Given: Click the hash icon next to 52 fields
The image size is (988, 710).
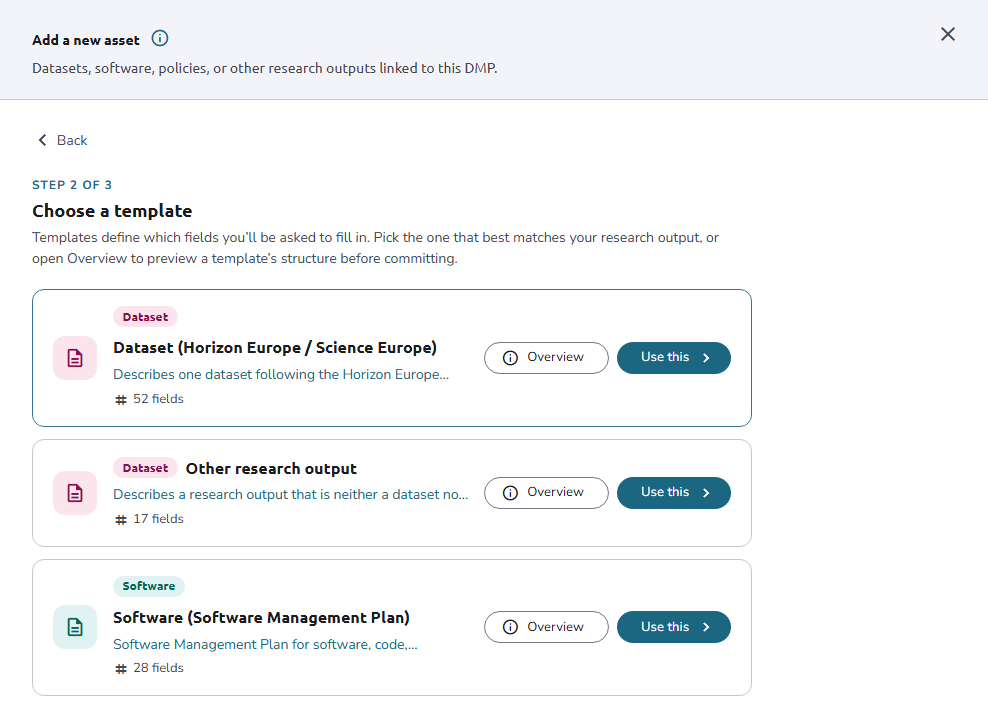Looking at the screenshot, I should pos(121,399).
